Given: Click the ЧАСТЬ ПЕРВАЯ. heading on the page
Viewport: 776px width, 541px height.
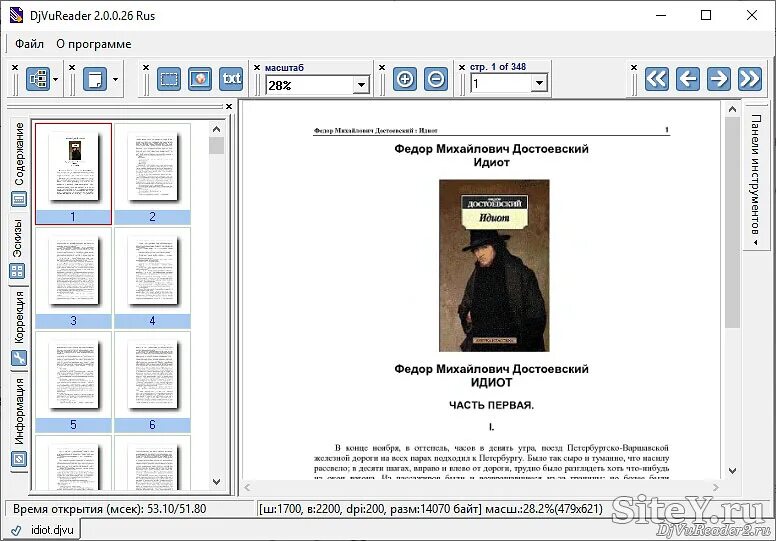Looking at the screenshot, I should coord(491,405).
